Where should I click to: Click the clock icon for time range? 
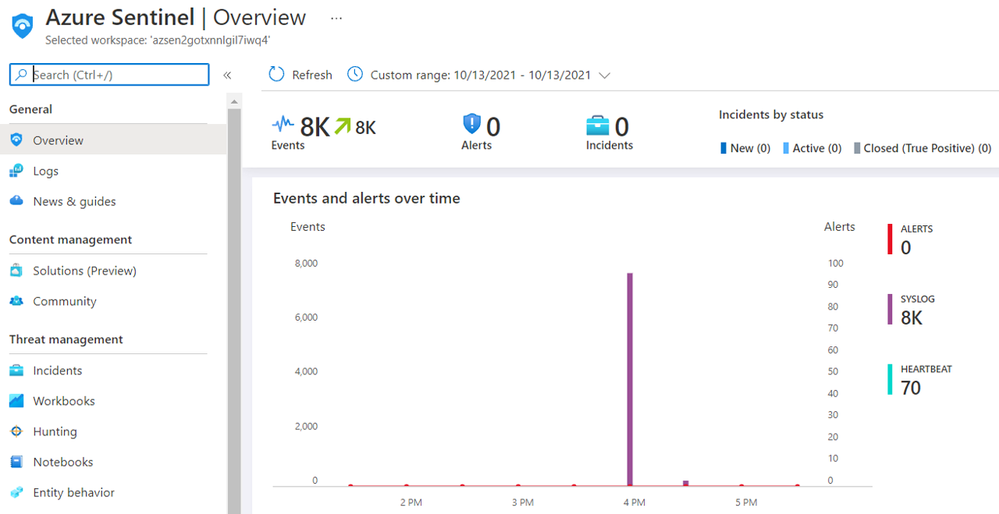coord(355,75)
